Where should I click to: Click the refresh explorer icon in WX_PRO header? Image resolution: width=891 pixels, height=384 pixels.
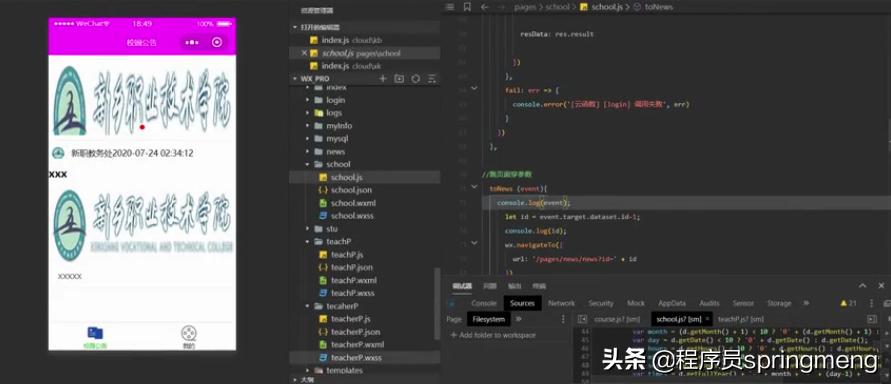[415, 78]
